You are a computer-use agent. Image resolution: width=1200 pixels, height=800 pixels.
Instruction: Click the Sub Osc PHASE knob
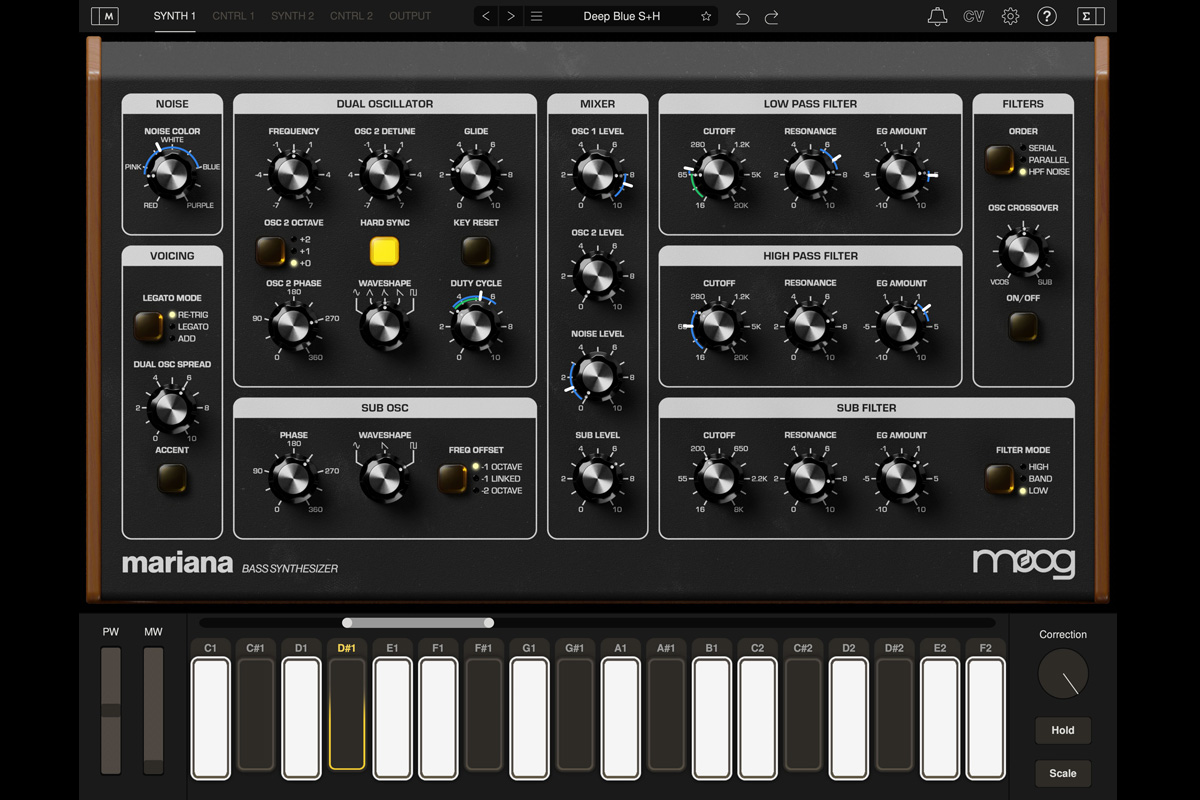294,478
